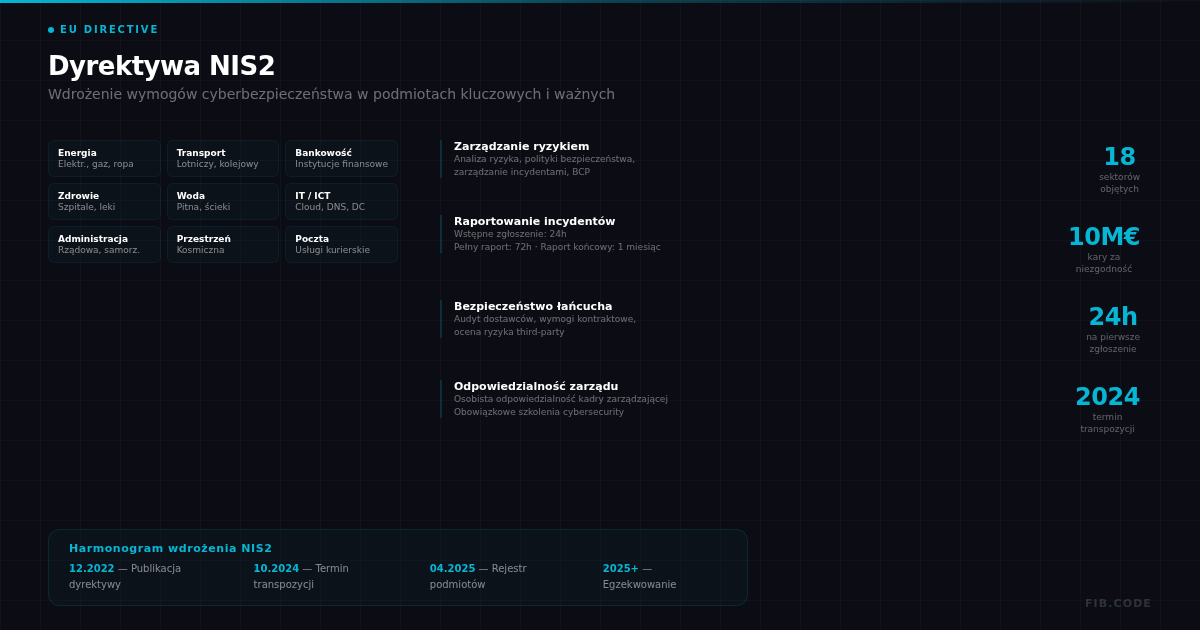Click the 18 sektorów statistic
This screenshot has width=1200, height=630.
[1119, 168]
